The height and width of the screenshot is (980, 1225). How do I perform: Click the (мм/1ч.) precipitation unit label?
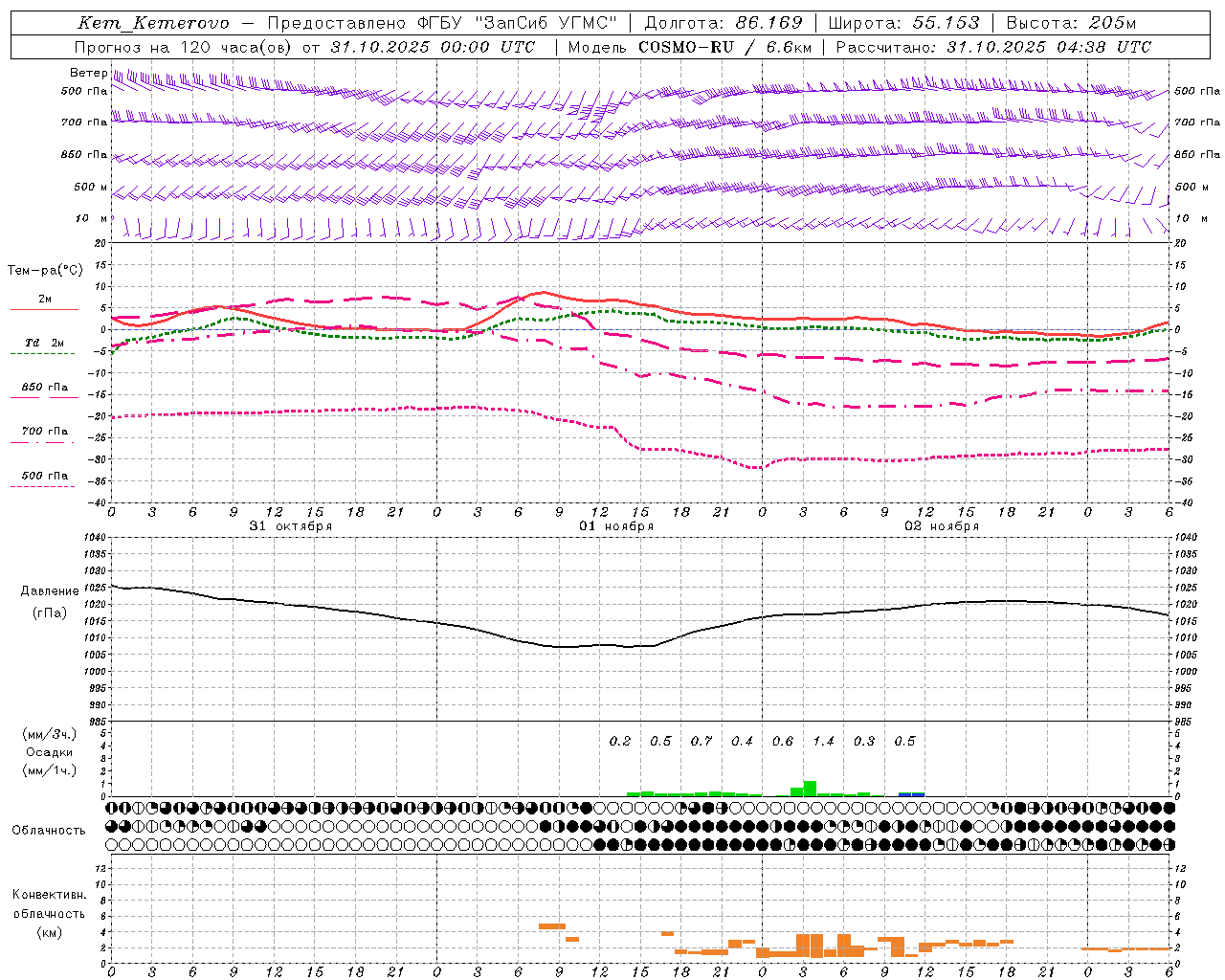click(50, 770)
